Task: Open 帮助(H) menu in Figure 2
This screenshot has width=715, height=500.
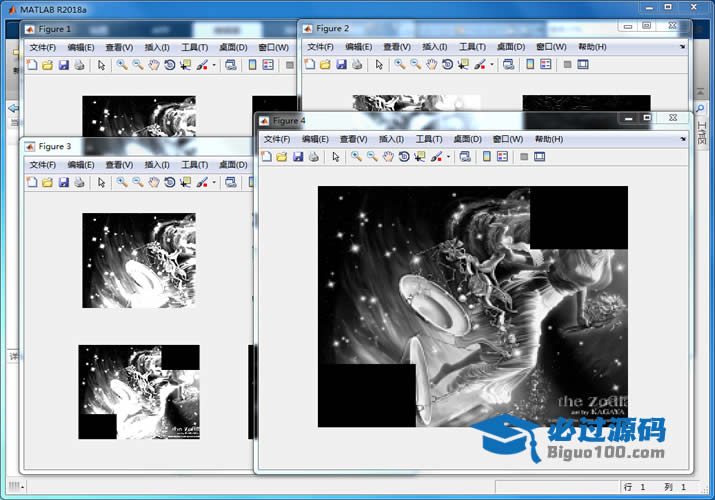Action: [592, 47]
